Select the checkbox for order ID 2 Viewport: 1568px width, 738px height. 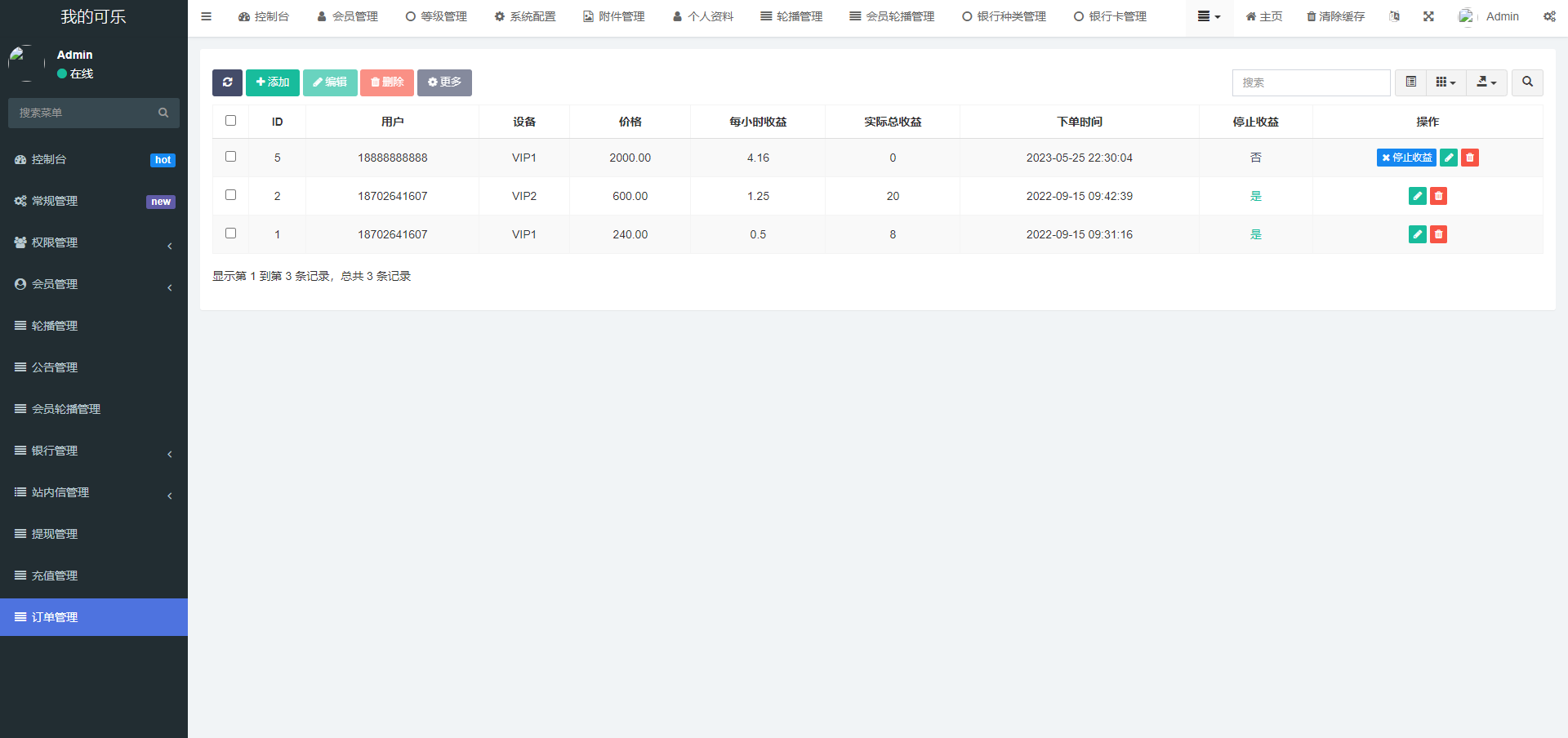coord(230,195)
